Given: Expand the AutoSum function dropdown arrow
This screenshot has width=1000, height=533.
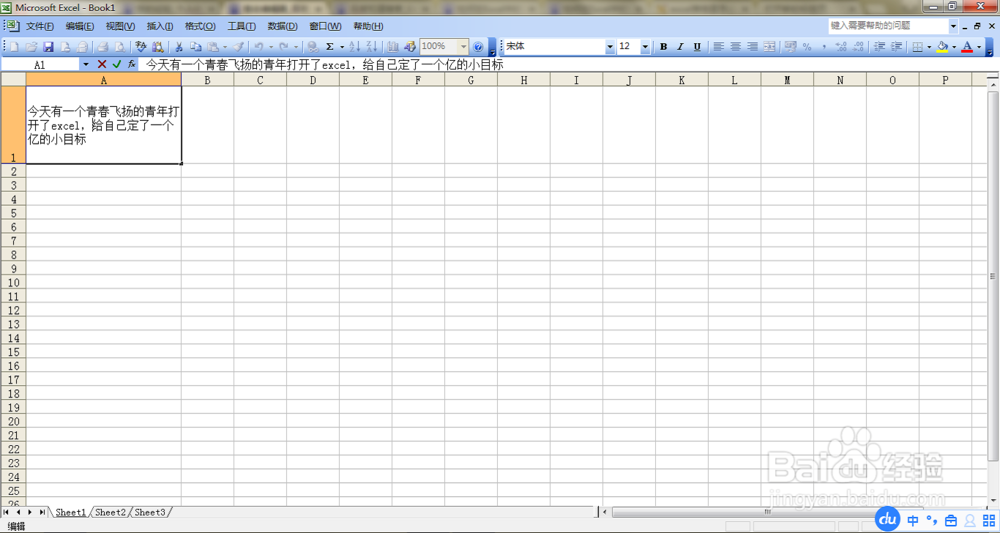Looking at the screenshot, I should coord(342,47).
